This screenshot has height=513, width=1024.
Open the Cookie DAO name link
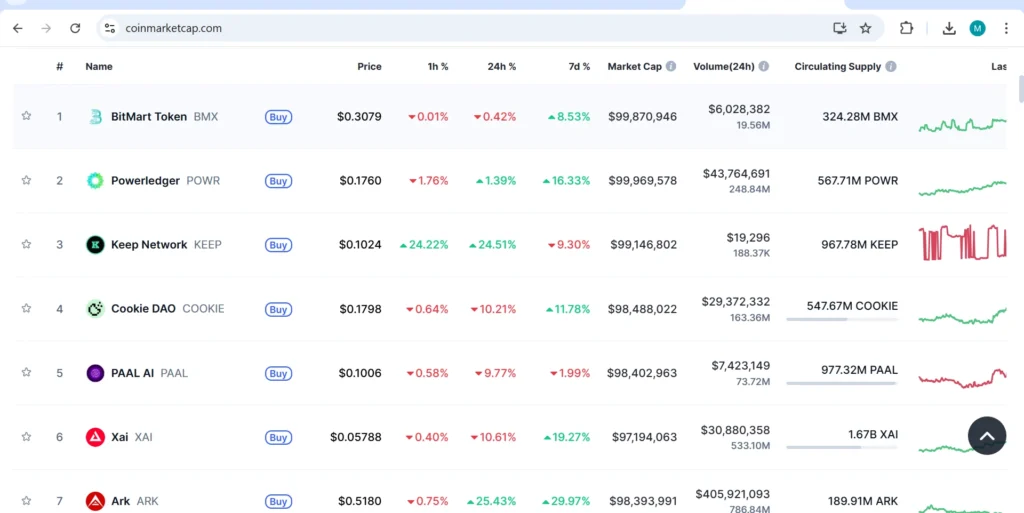coord(143,309)
